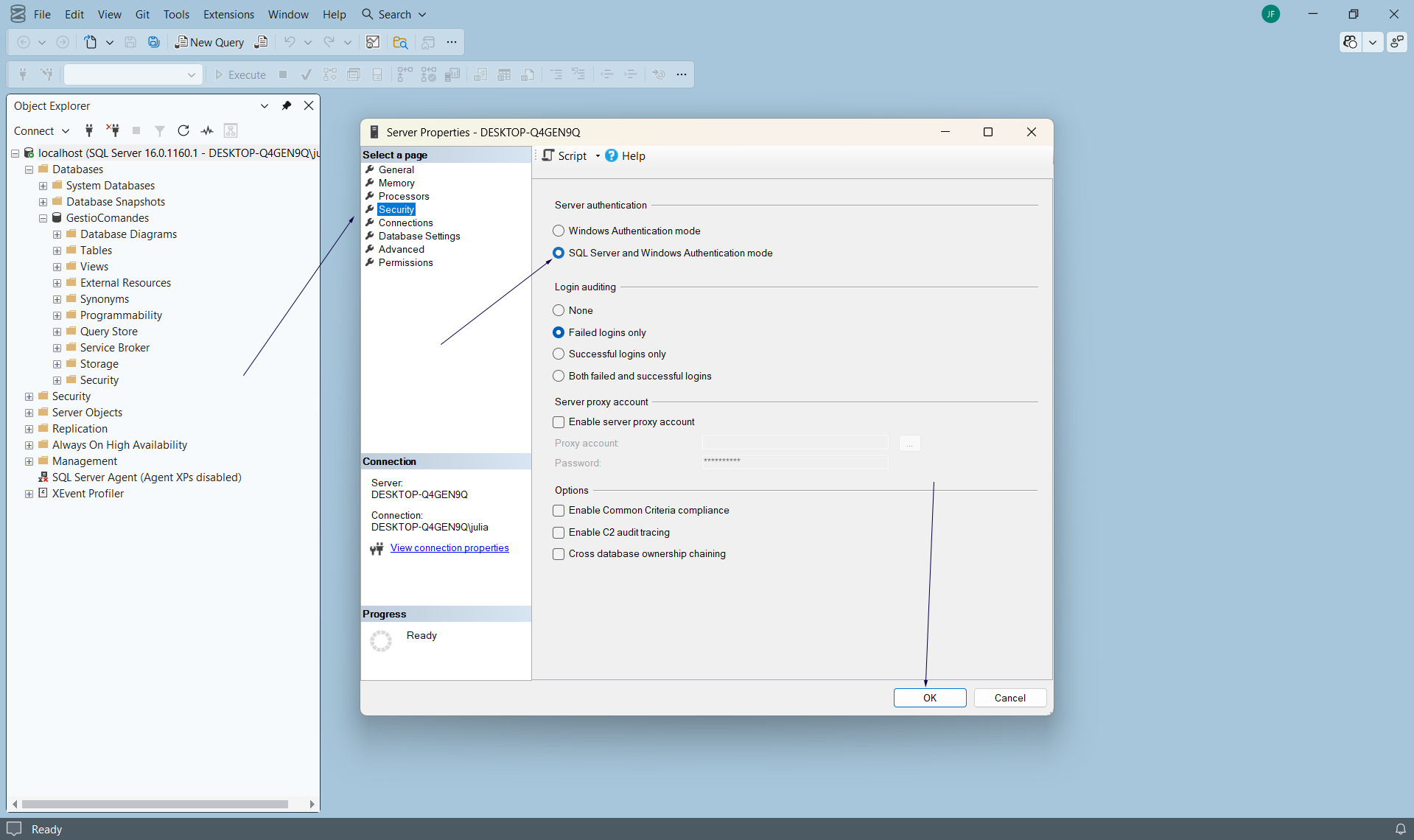Image resolution: width=1414 pixels, height=840 pixels.
Task: Open the Tools menu
Action: point(176,14)
